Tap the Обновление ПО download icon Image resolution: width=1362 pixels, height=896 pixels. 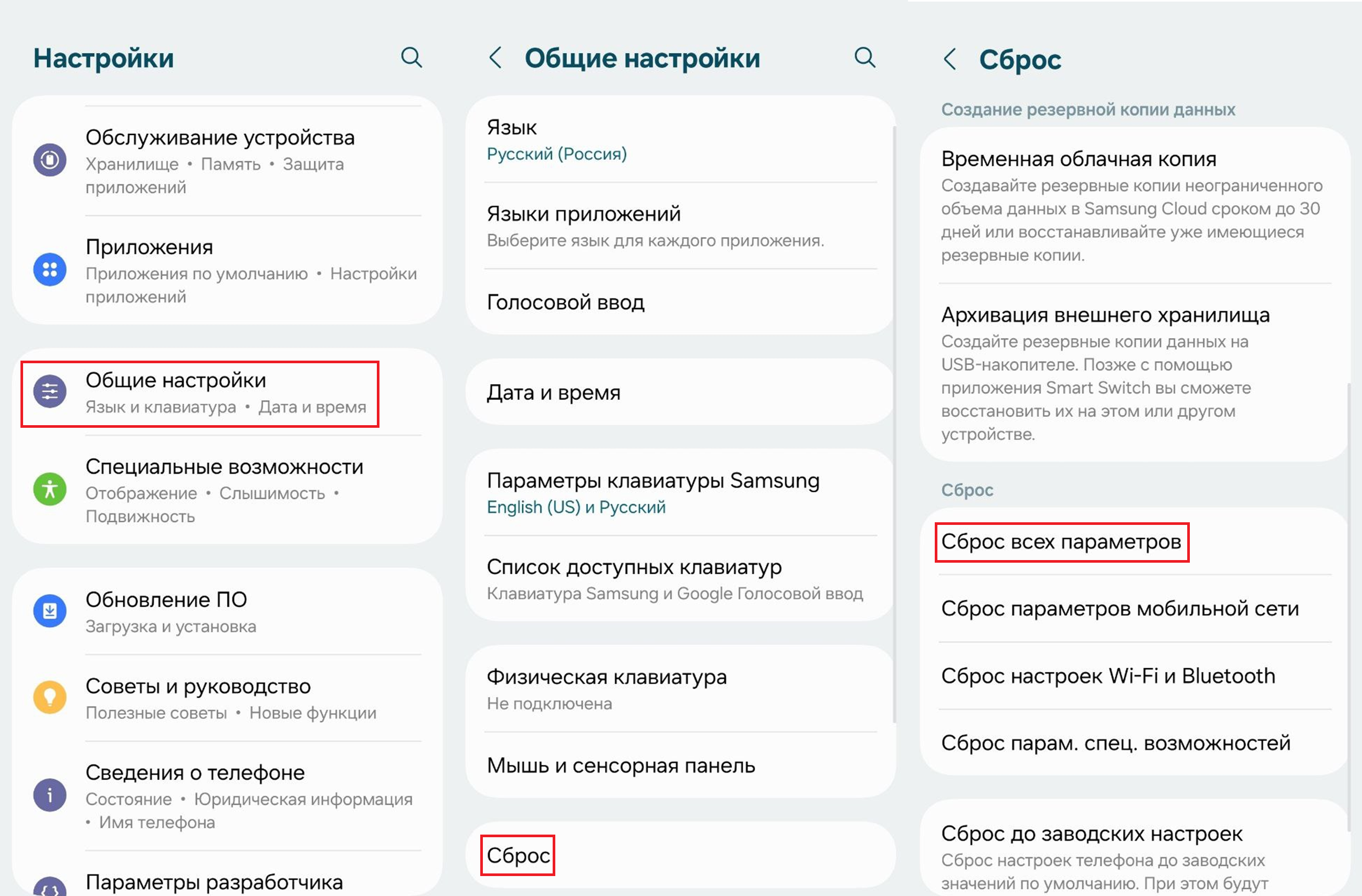(50, 611)
